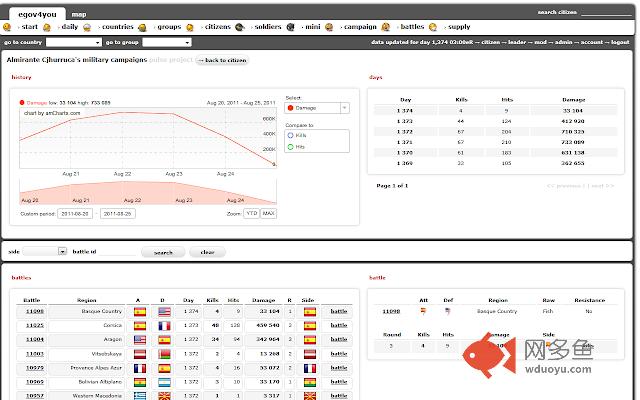Expand the Damage select dropdown arrow
The height and width of the screenshot is (400, 640).
pyautogui.click(x=344, y=108)
